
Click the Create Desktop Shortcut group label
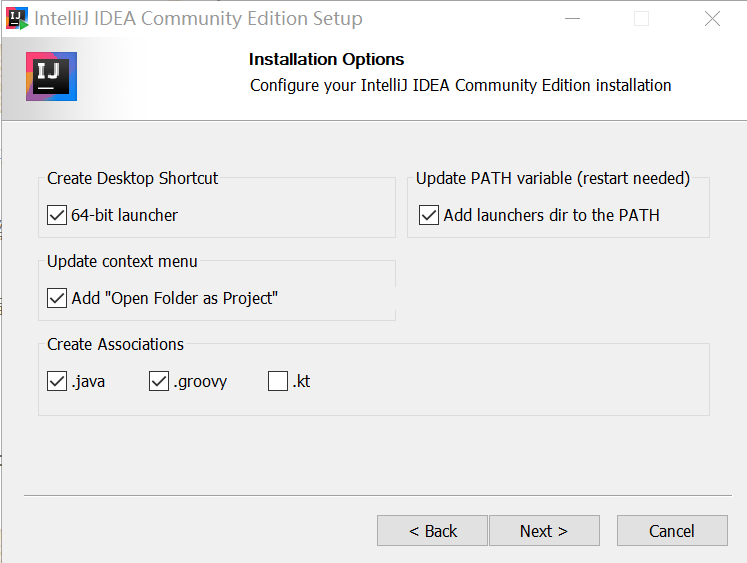132,178
